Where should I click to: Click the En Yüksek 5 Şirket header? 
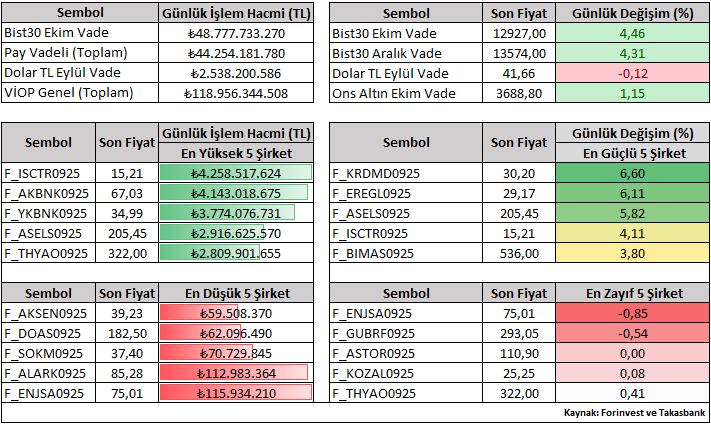tap(236, 153)
